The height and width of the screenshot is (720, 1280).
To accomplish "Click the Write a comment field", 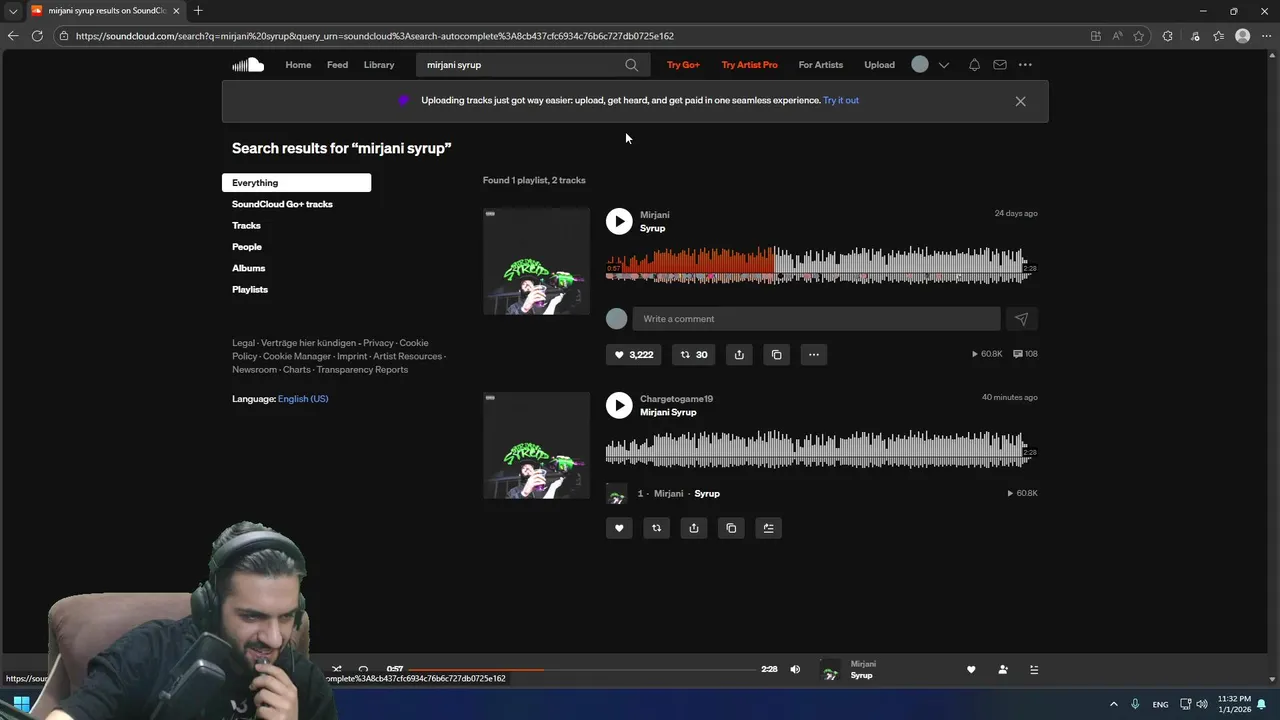I will [816, 319].
